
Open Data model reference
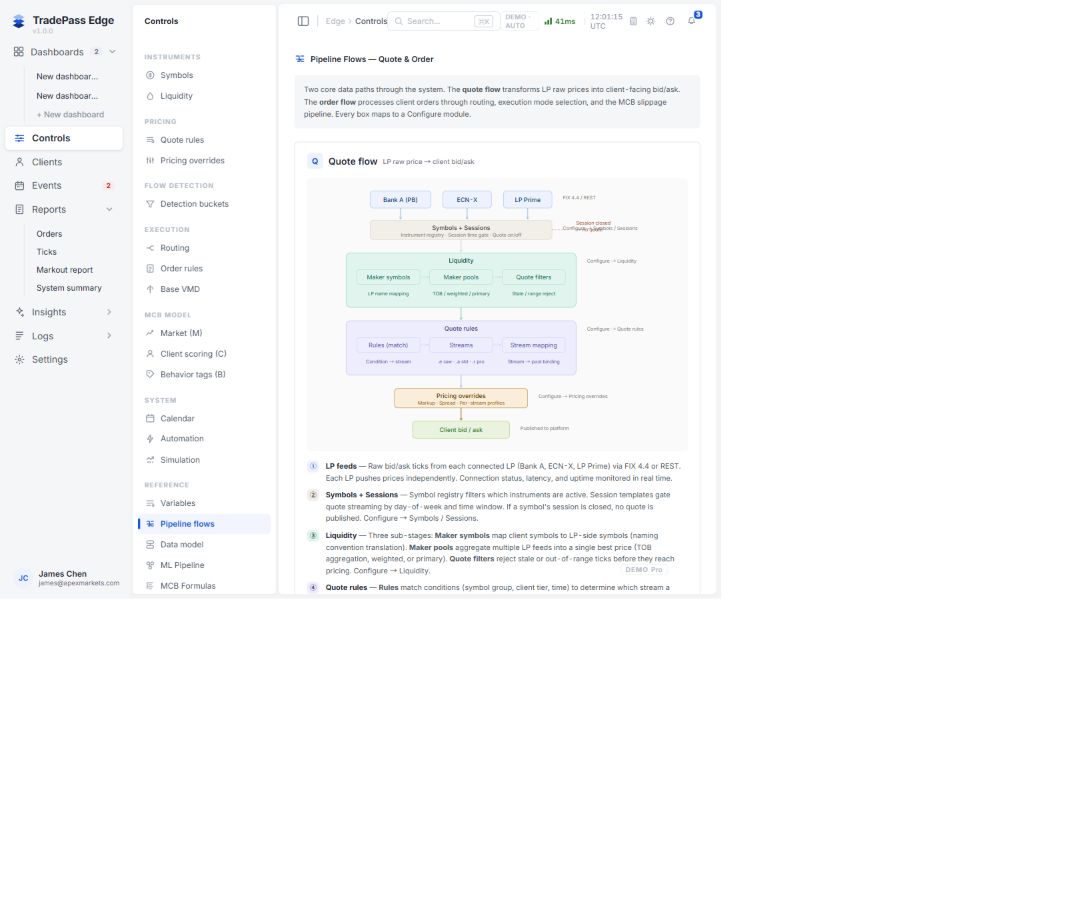tap(204, 544)
